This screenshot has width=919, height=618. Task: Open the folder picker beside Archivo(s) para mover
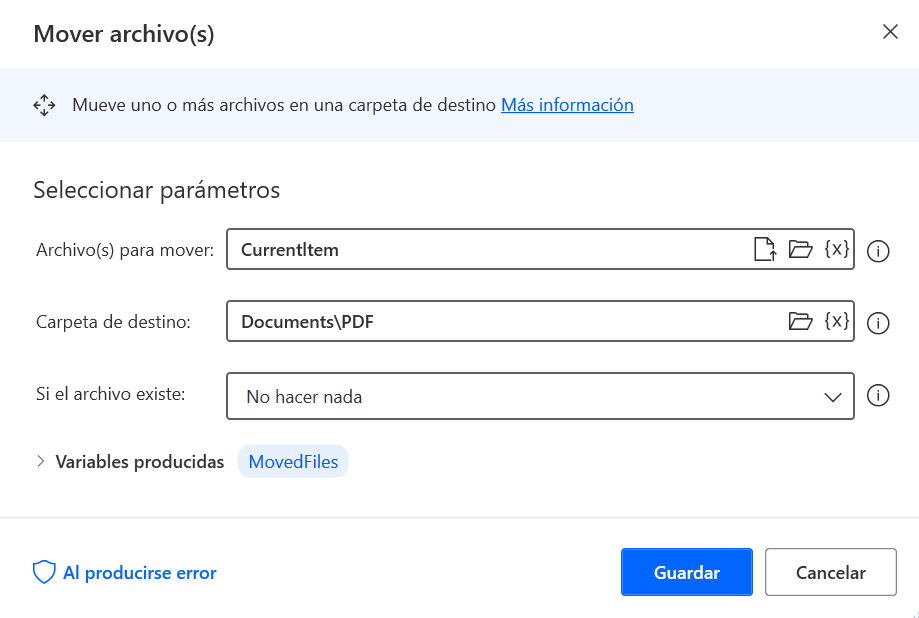[x=800, y=249]
